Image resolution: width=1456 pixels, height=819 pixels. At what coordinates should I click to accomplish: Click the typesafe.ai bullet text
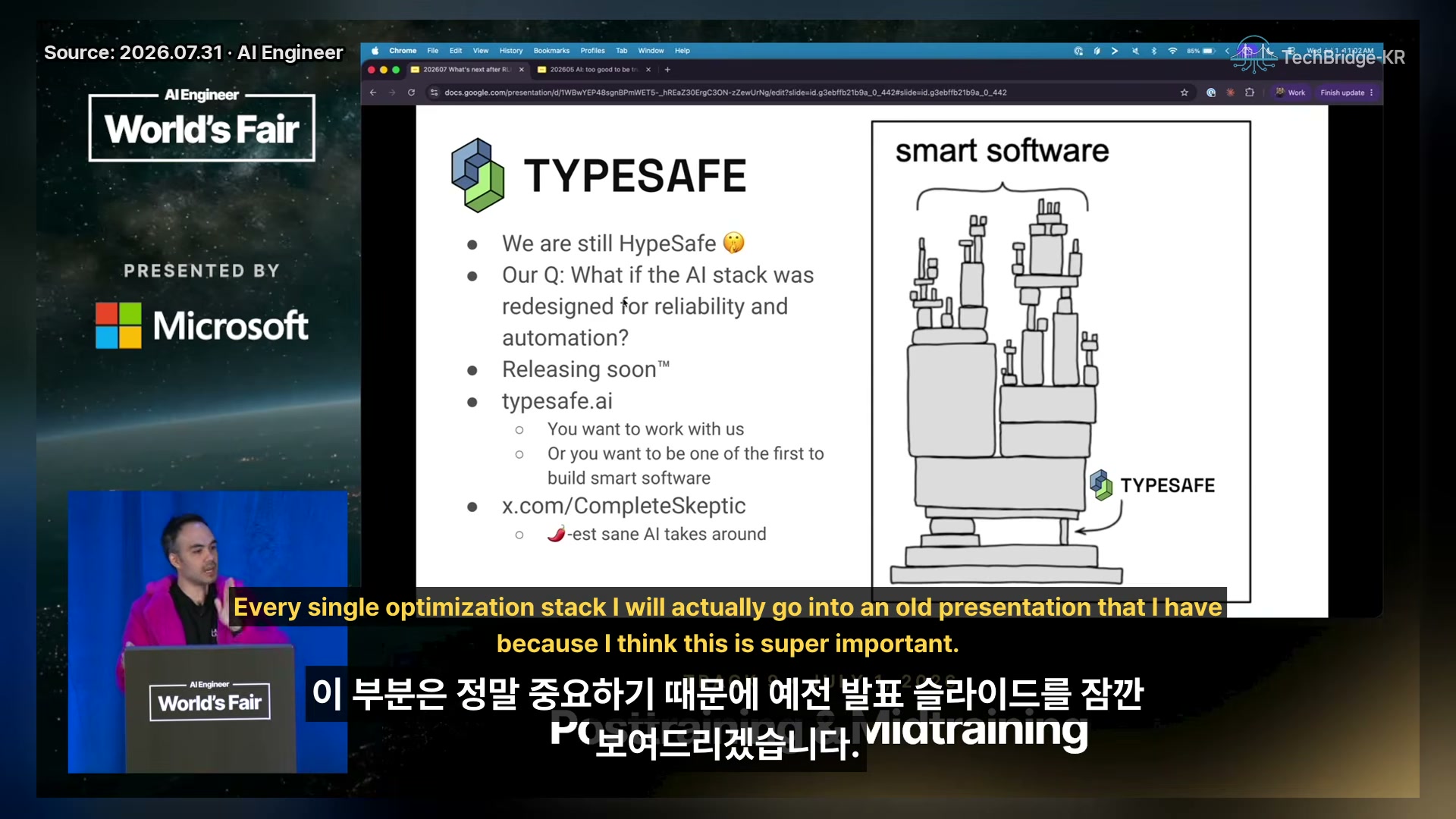[x=557, y=401]
